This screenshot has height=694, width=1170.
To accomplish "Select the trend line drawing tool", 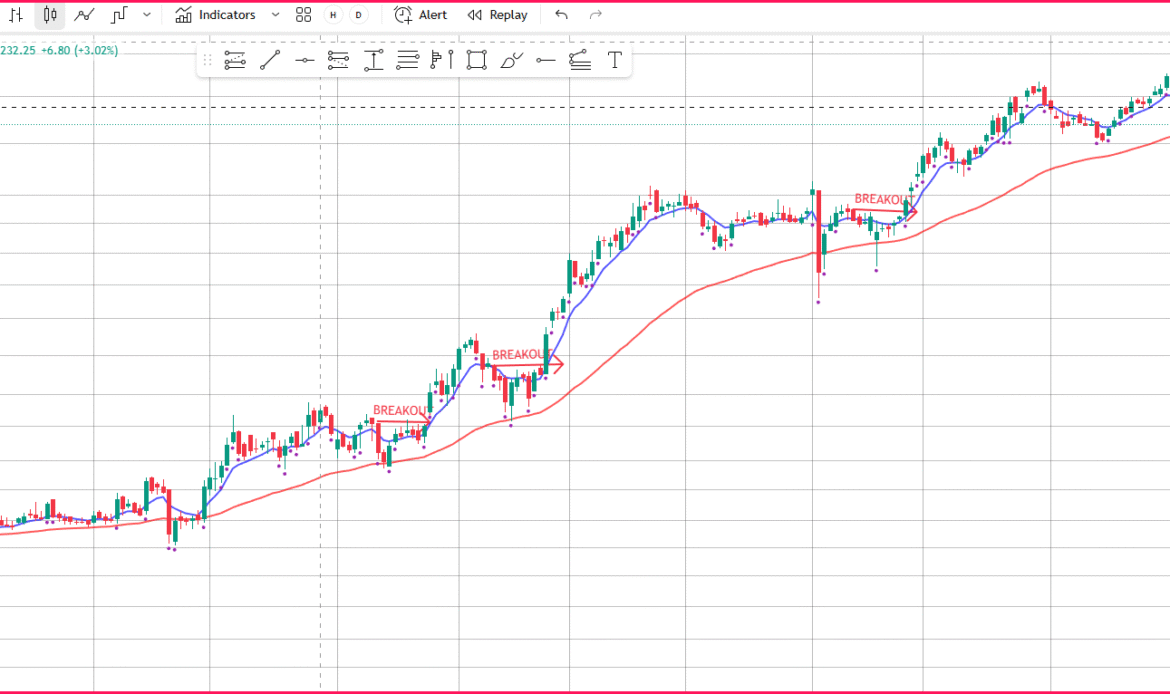I will (270, 60).
